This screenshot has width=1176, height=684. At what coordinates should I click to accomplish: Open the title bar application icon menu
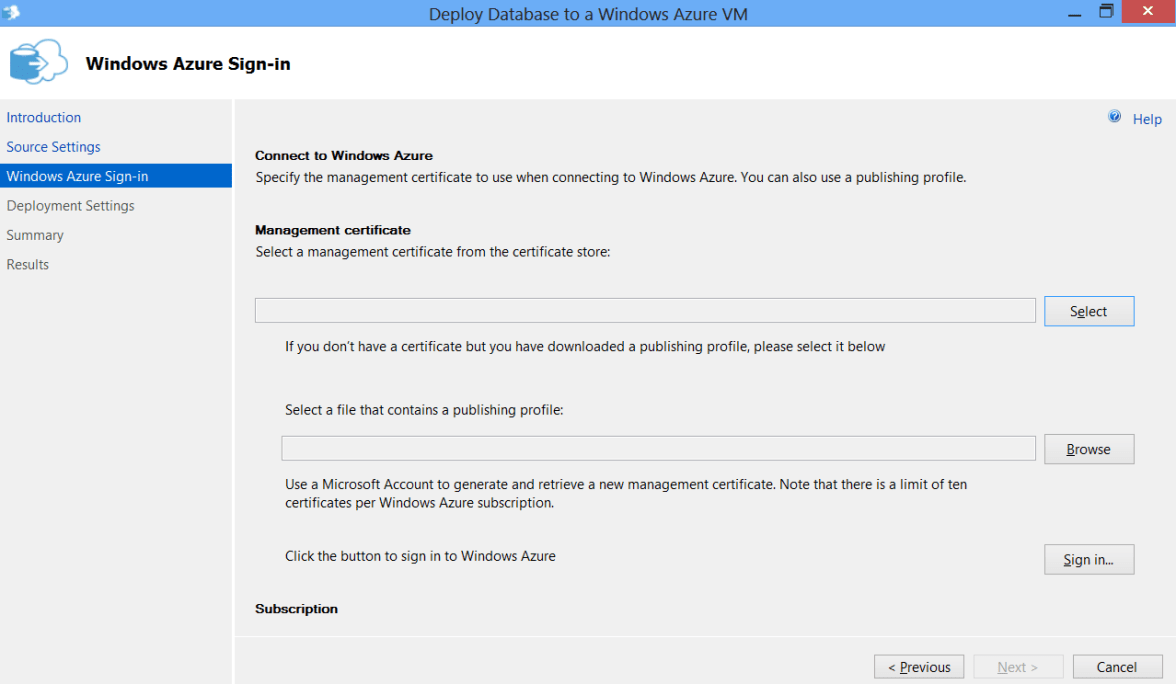click(12, 12)
